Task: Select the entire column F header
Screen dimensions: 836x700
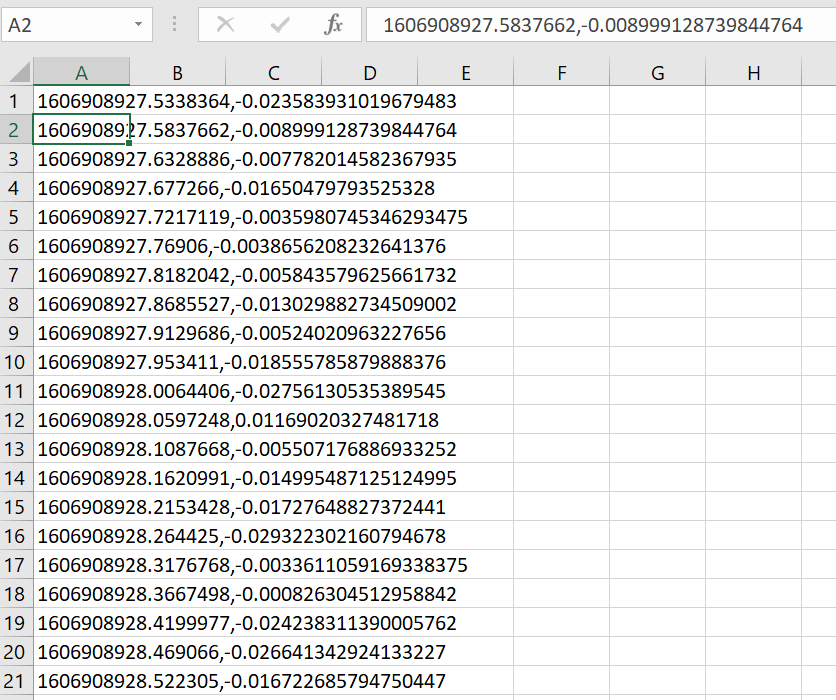Action: coord(561,72)
